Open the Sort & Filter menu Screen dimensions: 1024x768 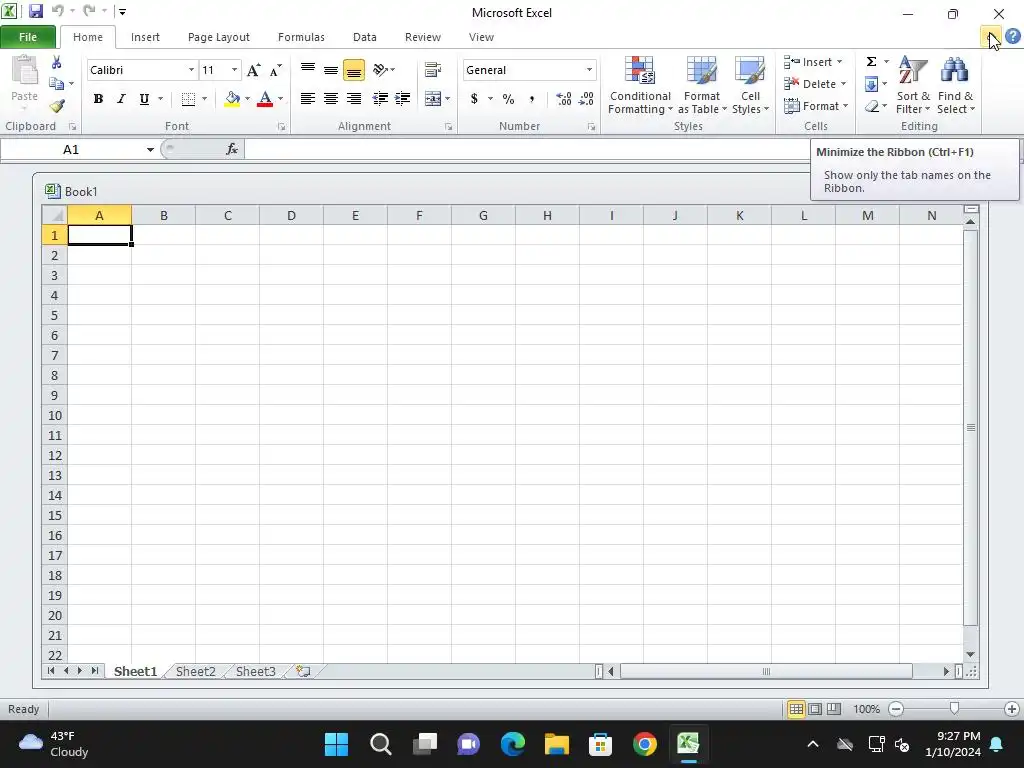point(913,86)
